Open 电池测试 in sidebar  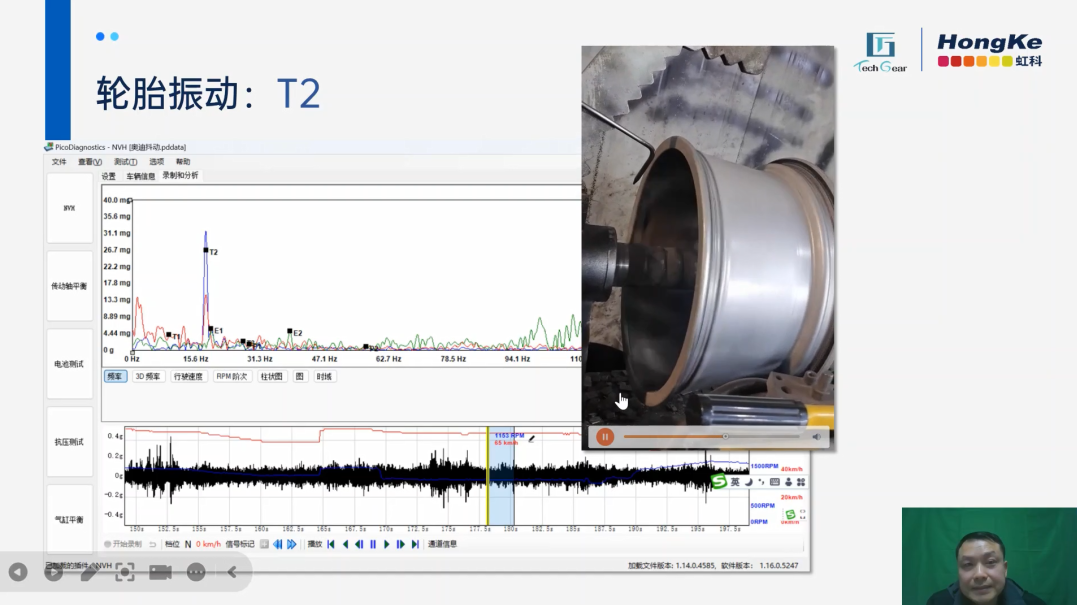coord(69,364)
